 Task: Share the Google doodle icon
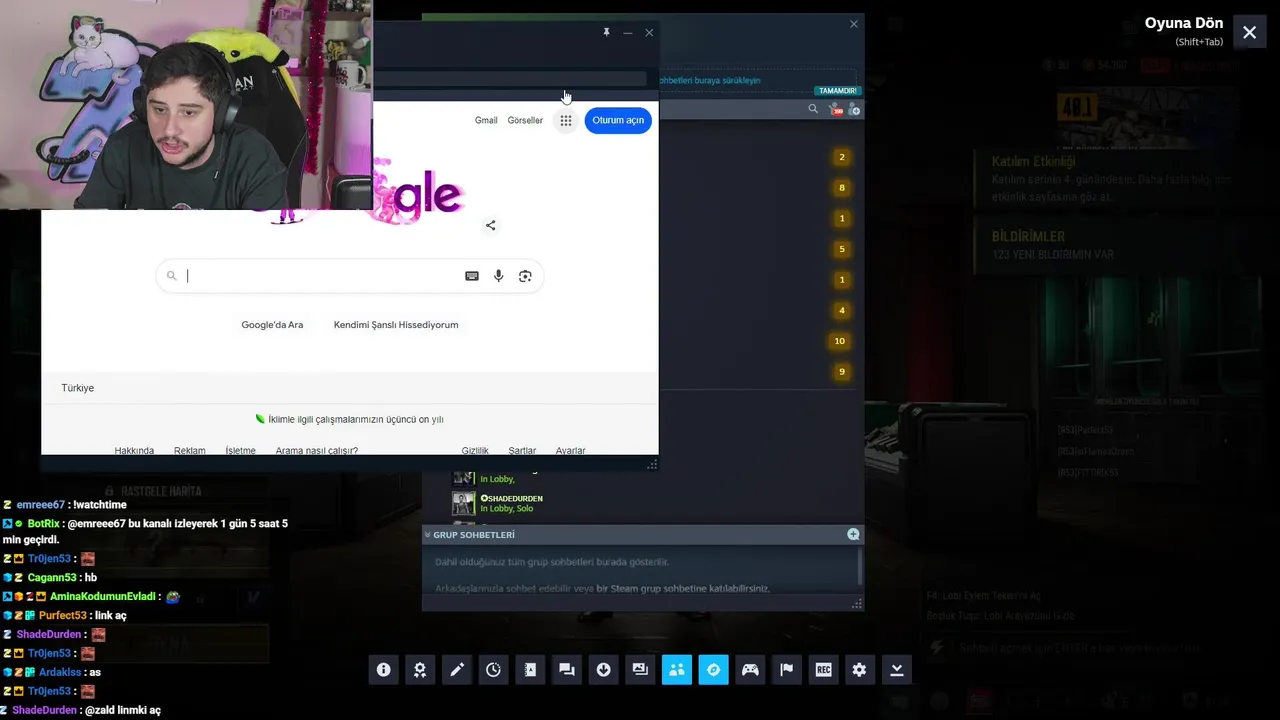(x=490, y=225)
